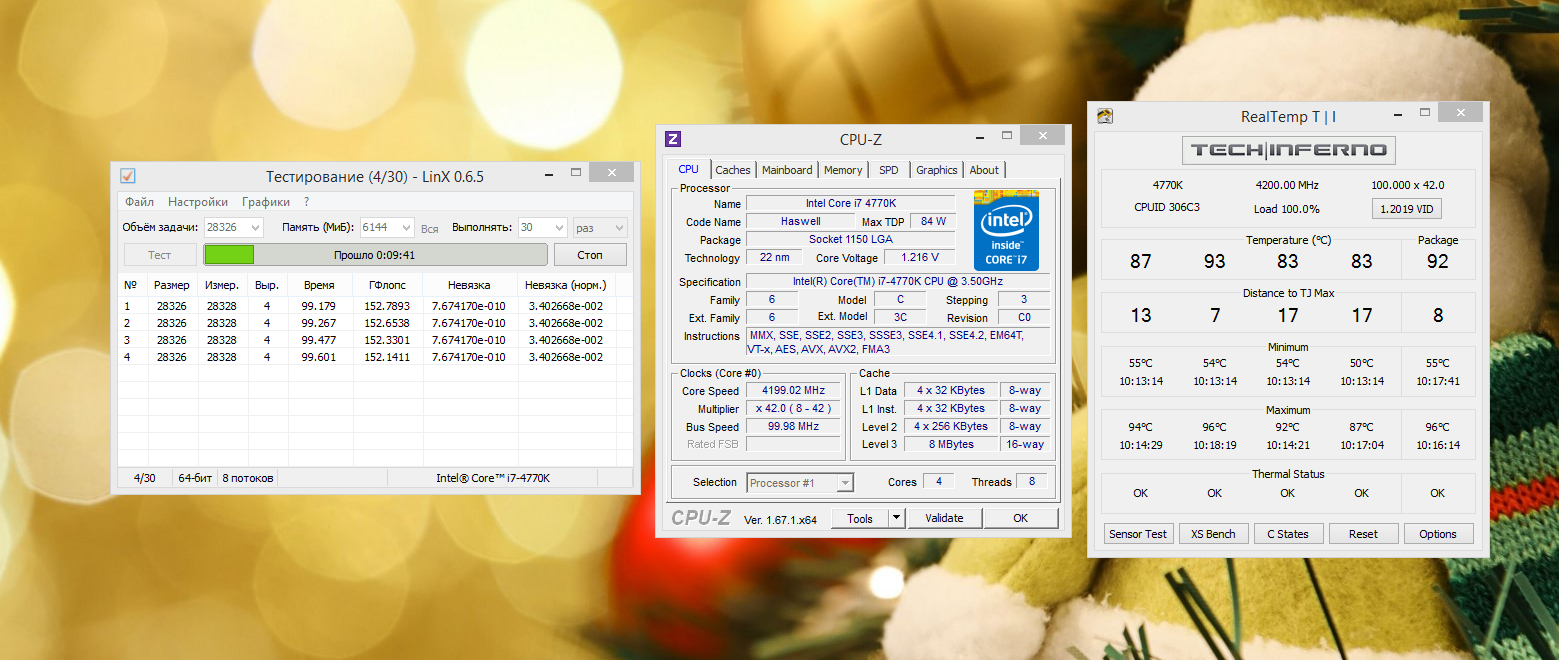Click the Validate button in CPU-Z

[x=944, y=518]
